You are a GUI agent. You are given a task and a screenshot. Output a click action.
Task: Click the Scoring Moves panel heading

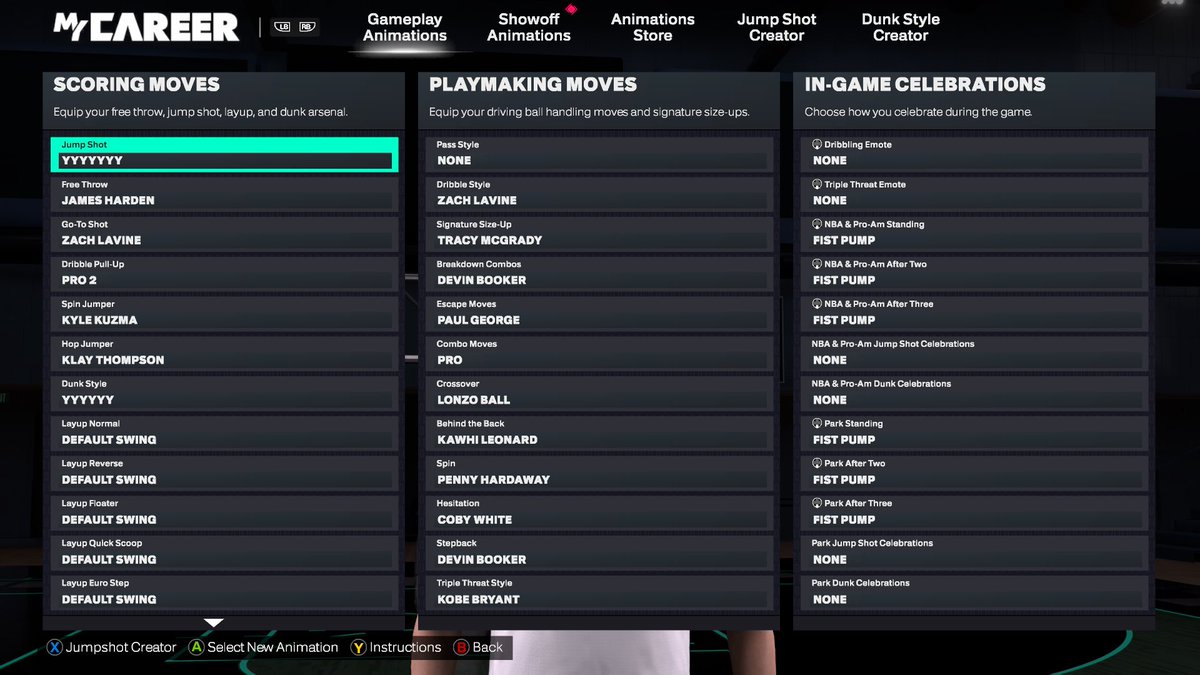[x=137, y=85]
